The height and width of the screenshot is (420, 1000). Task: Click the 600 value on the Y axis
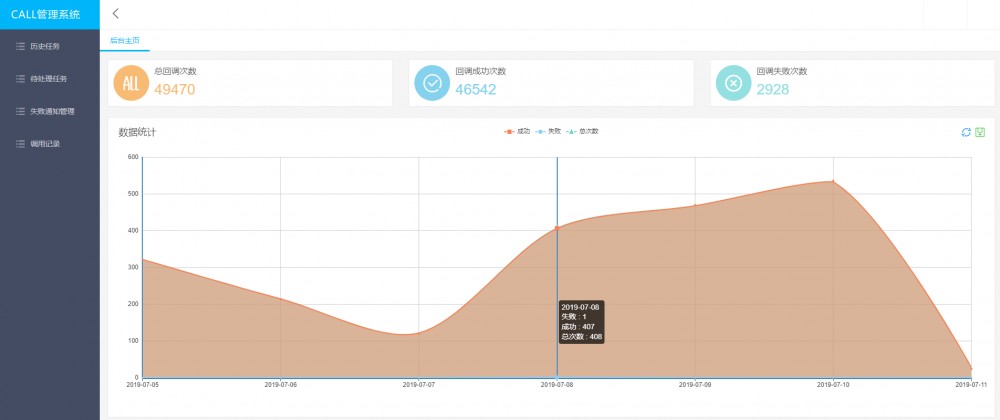(x=133, y=157)
